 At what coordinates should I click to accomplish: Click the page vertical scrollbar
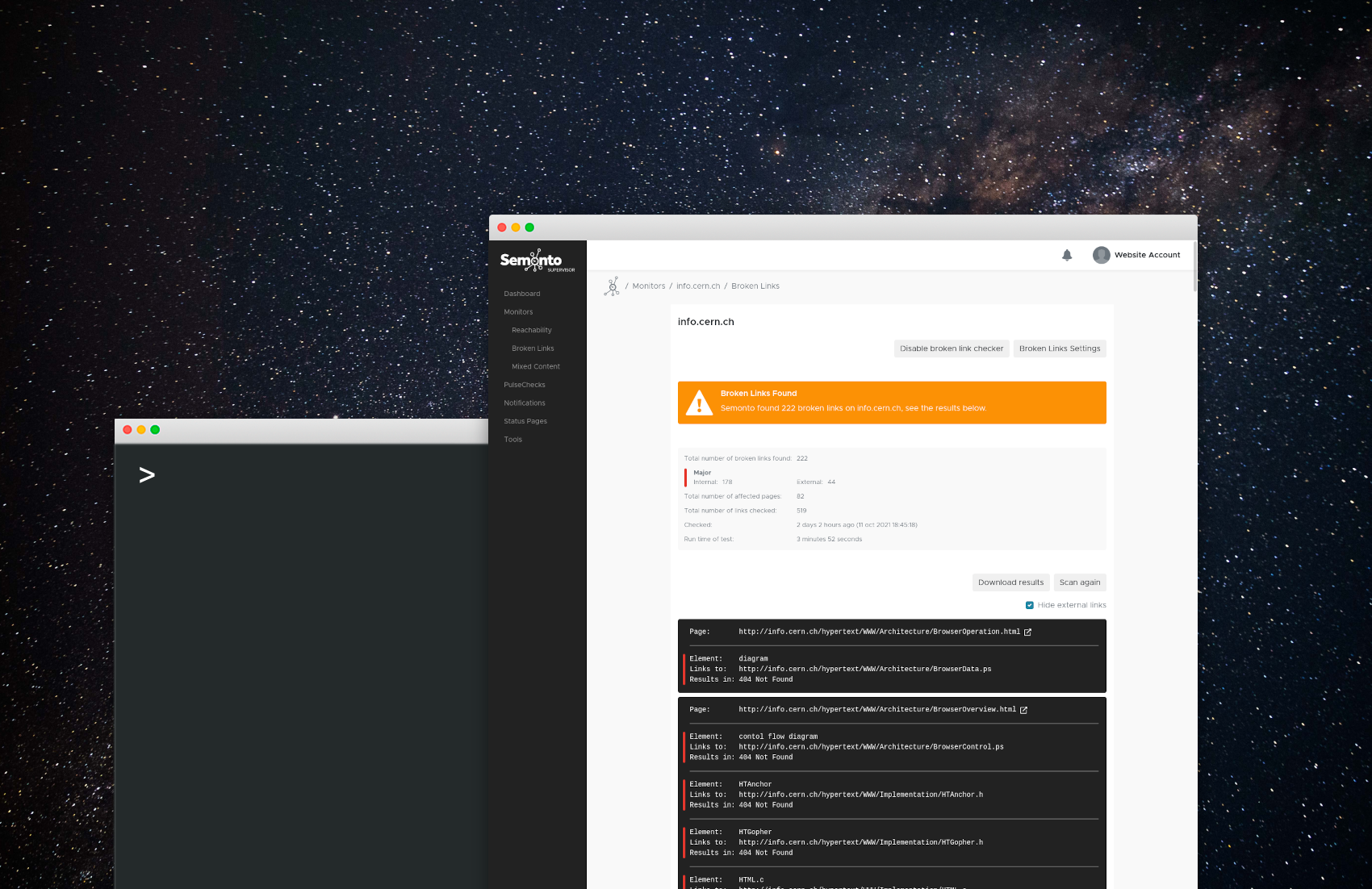(x=1194, y=268)
